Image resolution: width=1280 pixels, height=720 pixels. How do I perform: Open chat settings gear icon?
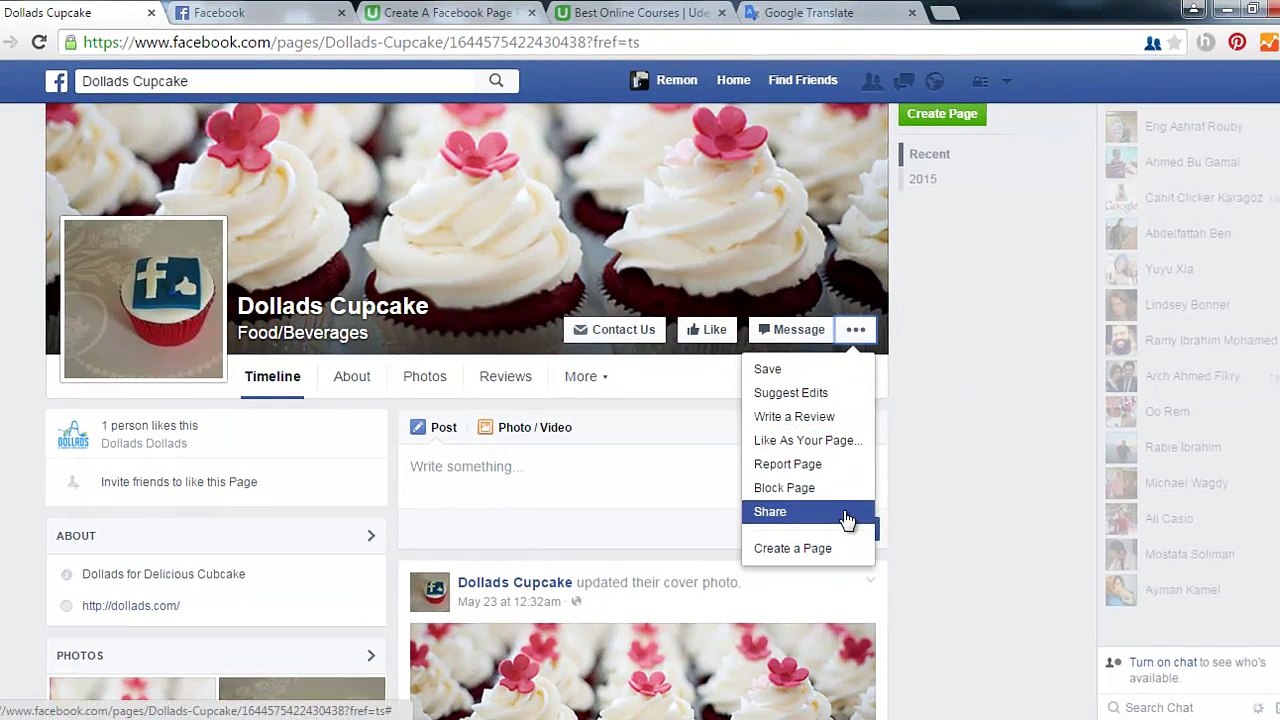(x=1258, y=708)
